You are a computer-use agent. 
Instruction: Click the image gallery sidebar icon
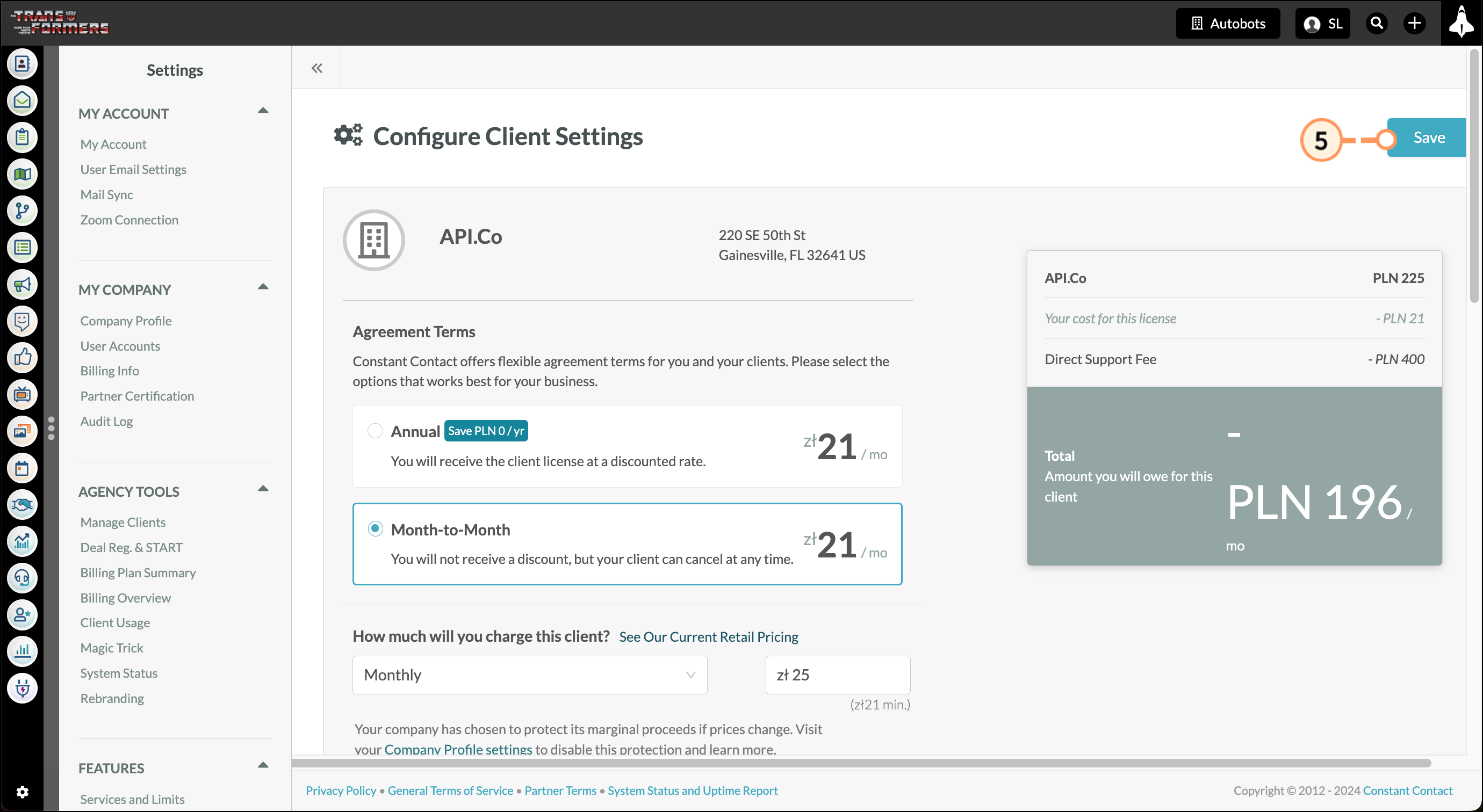point(22,432)
